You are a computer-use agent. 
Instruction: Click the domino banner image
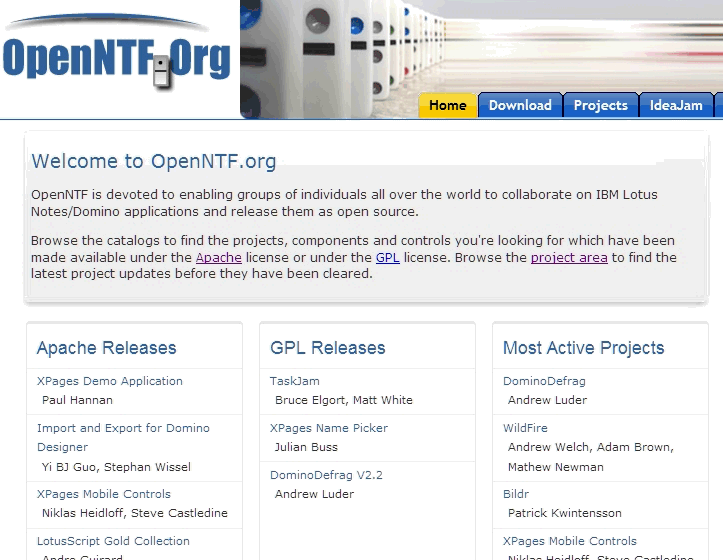[481, 59]
